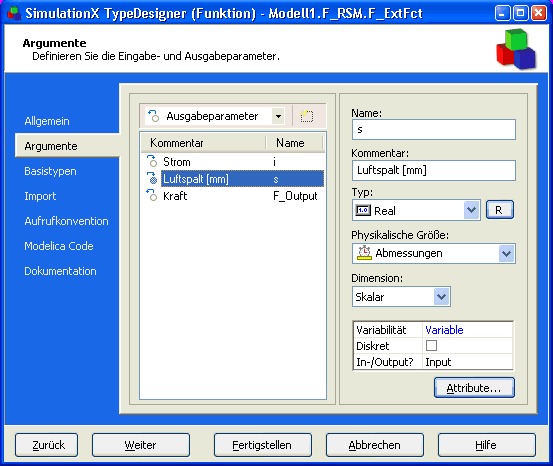The width and height of the screenshot is (553, 466).
Task: Click the Weiter button
Action: 141,445
